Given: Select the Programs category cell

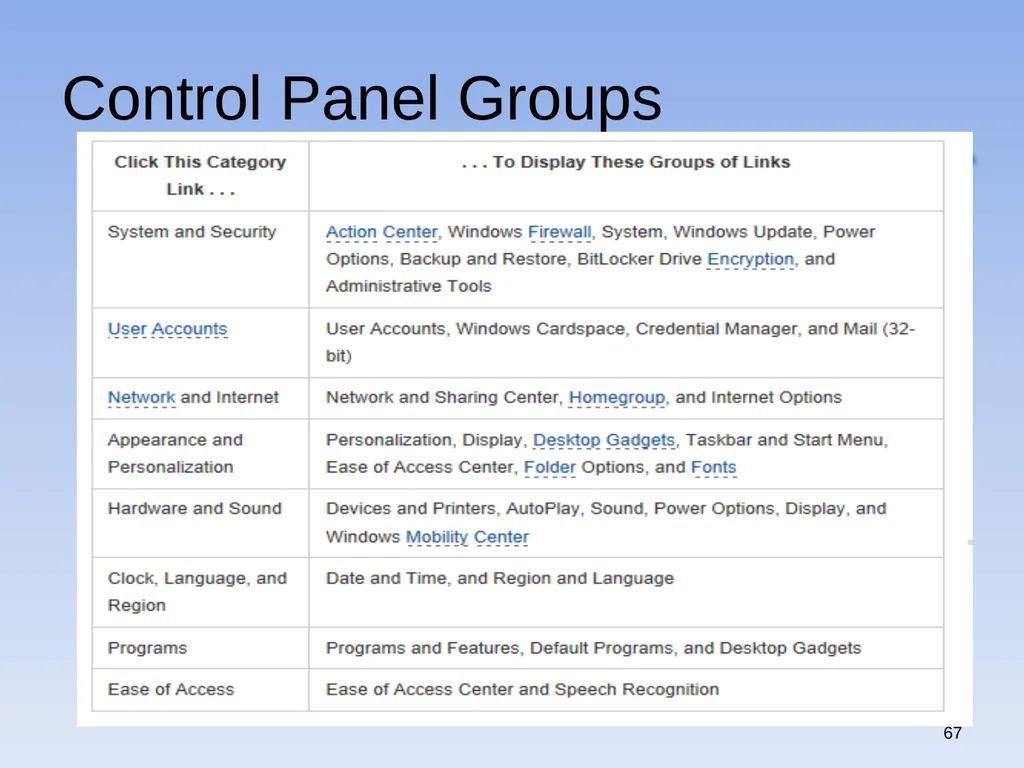Looking at the screenshot, I should (200, 648).
